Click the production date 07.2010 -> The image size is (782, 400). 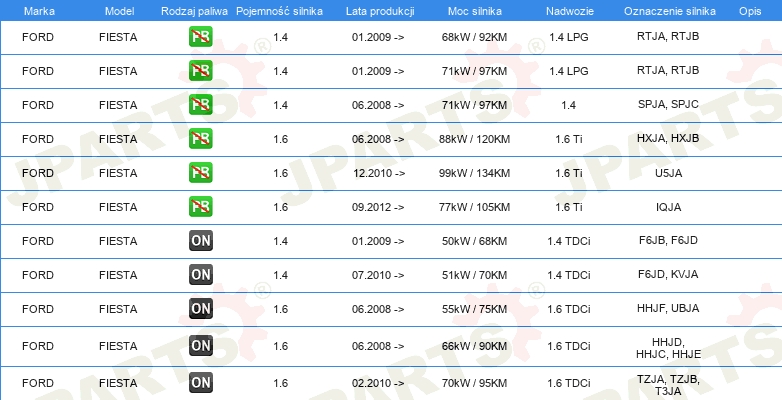378,275
